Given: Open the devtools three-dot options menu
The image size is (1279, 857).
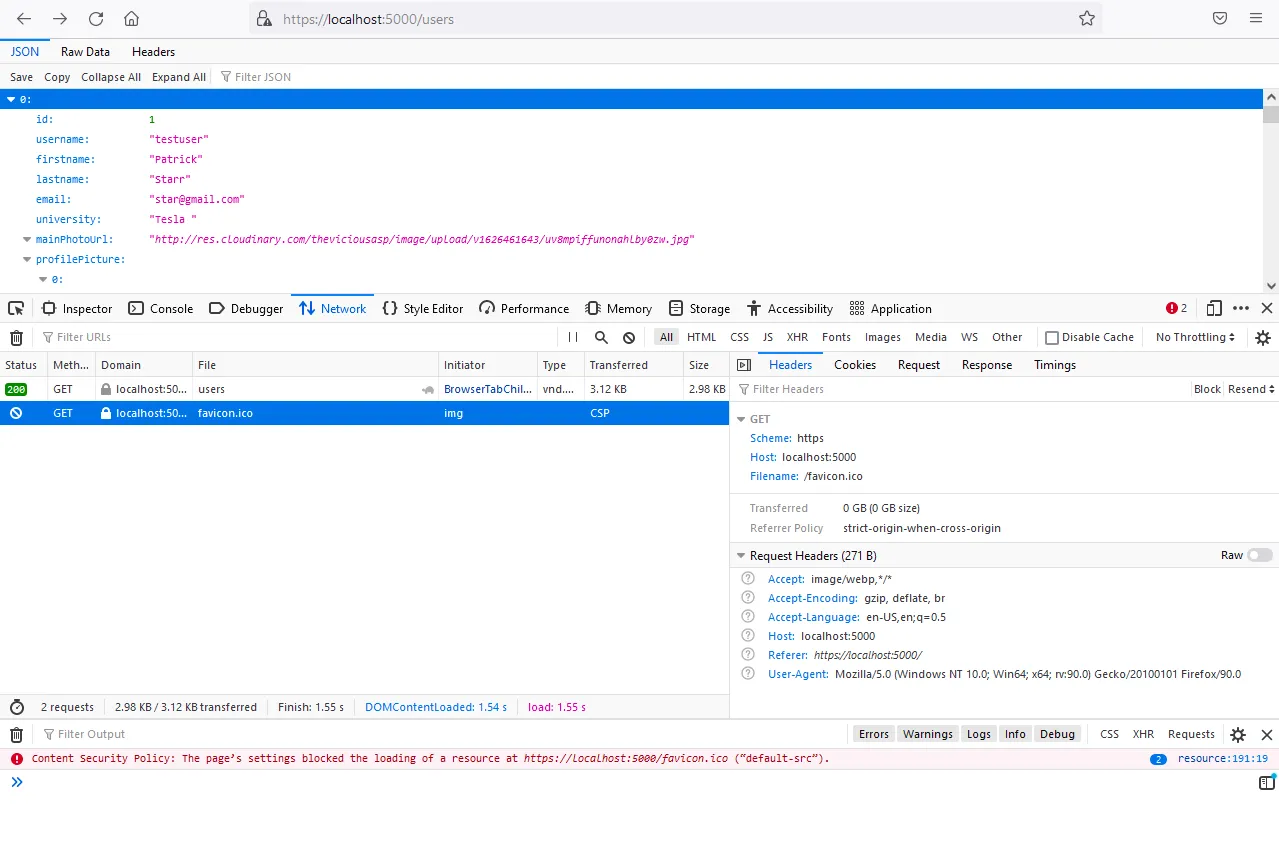Looking at the screenshot, I should click(1241, 308).
